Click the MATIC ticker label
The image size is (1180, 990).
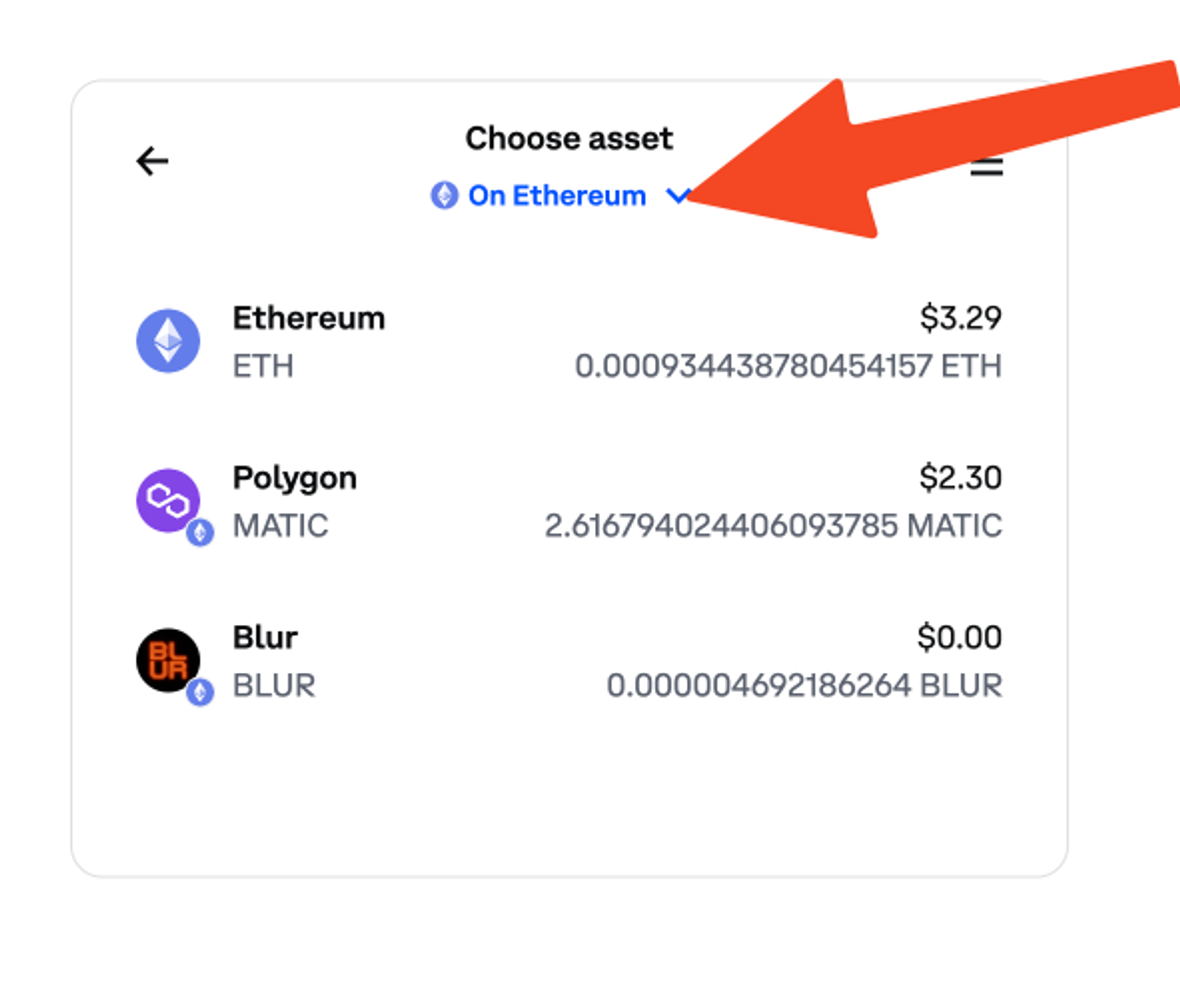[x=281, y=526]
